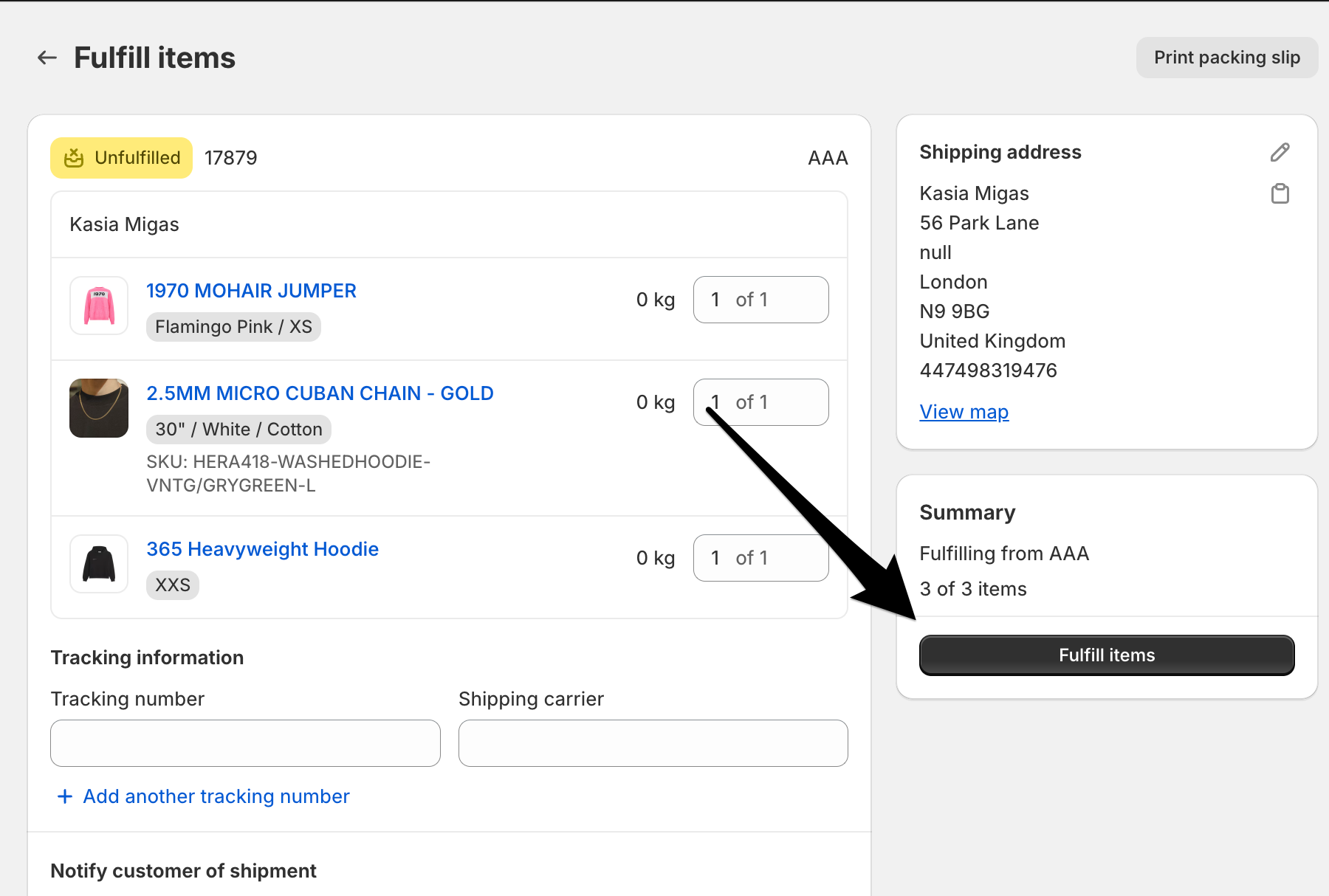Screen dimensions: 1329x896
Task: Click the Flamingo Pink / XS variant tag
Action: pyautogui.click(x=233, y=327)
